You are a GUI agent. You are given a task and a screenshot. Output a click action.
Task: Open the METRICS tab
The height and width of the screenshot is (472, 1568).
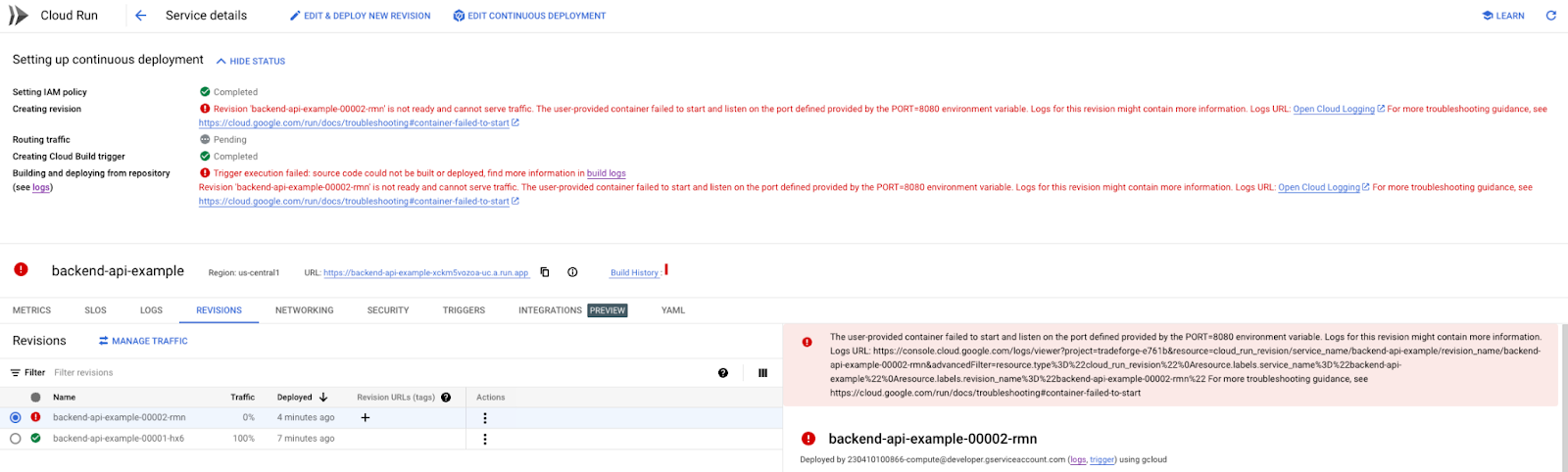click(x=32, y=310)
